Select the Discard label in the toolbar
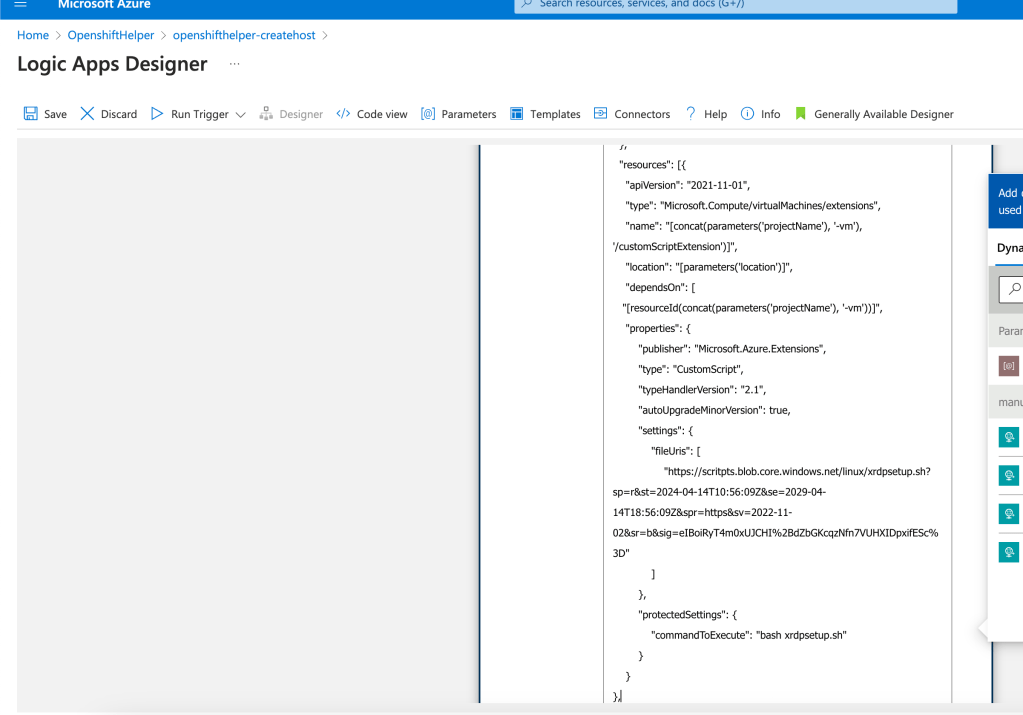Screen dimensions: 1023x715 coord(119,114)
